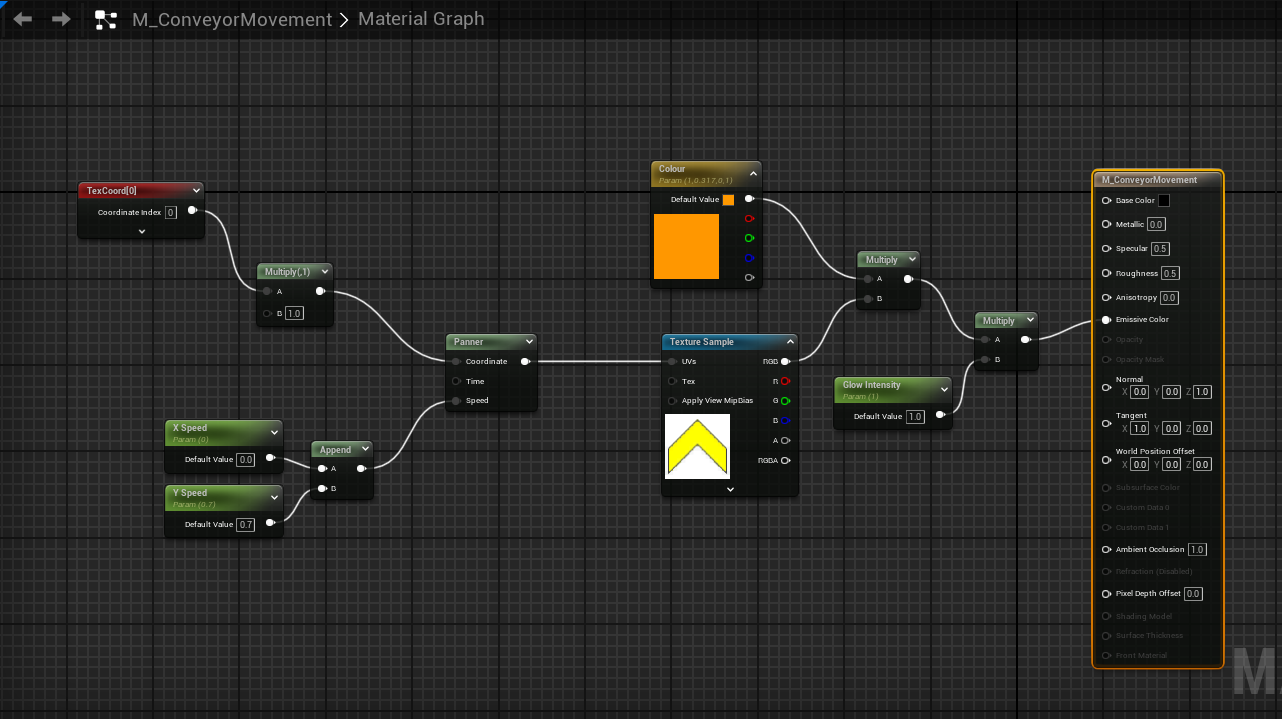Click the Multiply(,1) output pin

(x=320, y=292)
